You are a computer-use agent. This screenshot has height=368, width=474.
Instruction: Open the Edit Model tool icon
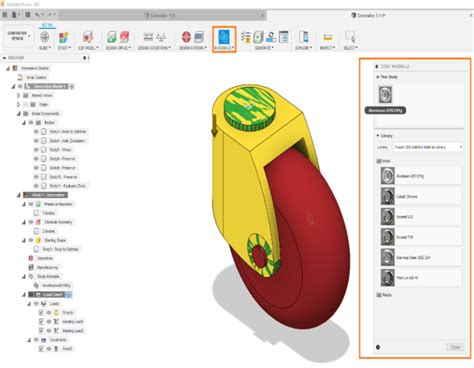[x=88, y=37]
